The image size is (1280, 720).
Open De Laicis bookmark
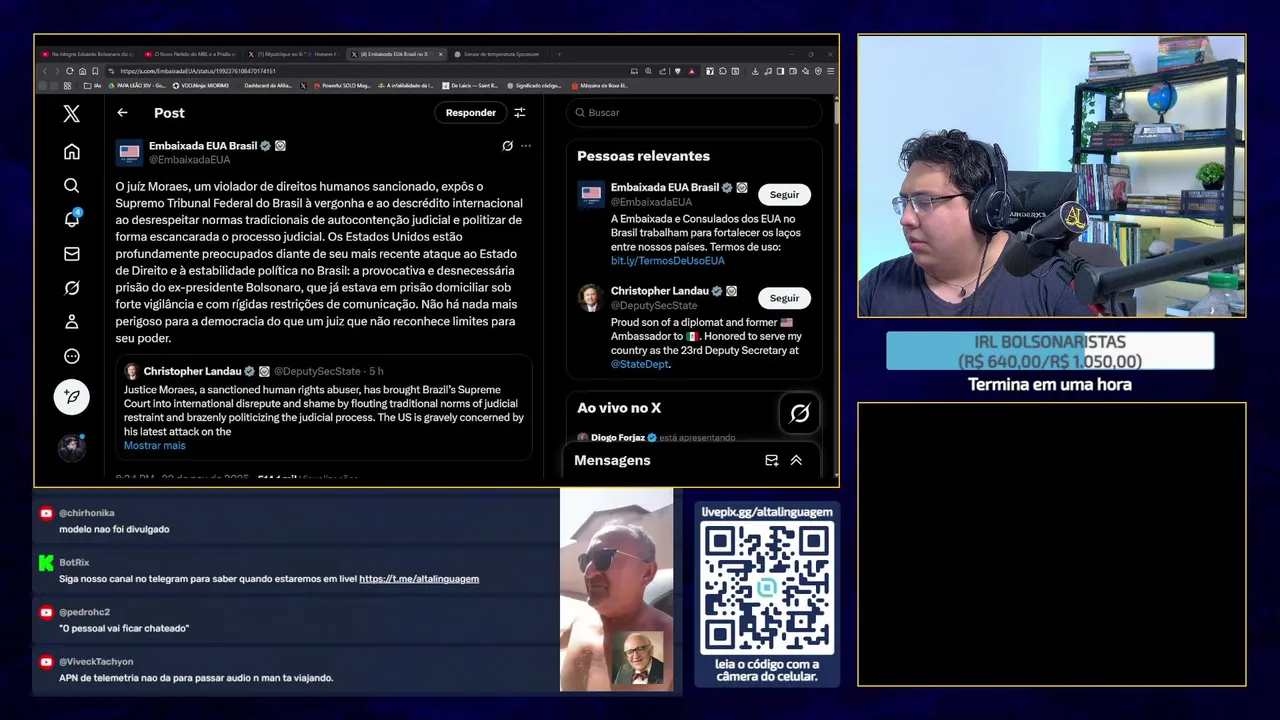(x=470, y=86)
